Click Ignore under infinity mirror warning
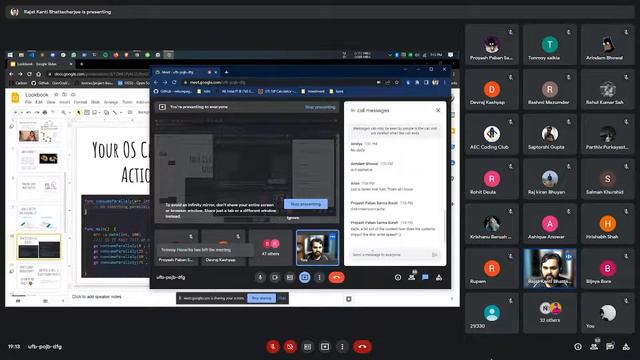This screenshot has width=640, height=360. 293,218
